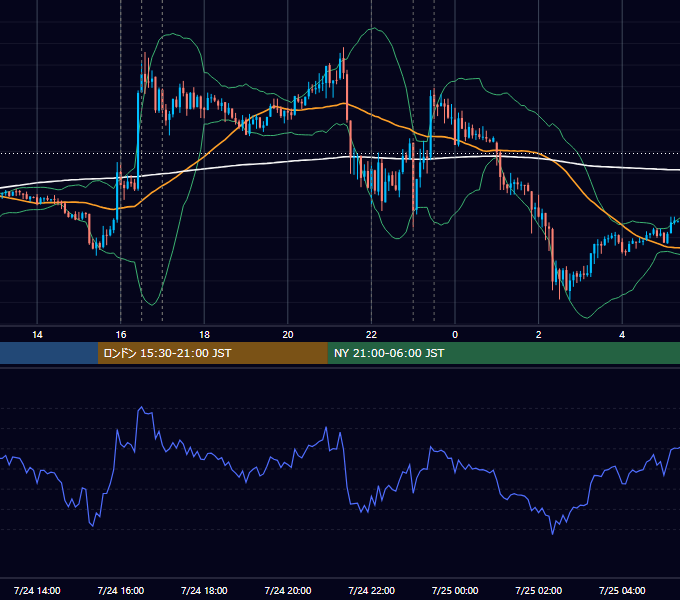Click the 2 hour axis label
Image resolution: width=680 pixels, height=600 pixels.
pos(539,335)
